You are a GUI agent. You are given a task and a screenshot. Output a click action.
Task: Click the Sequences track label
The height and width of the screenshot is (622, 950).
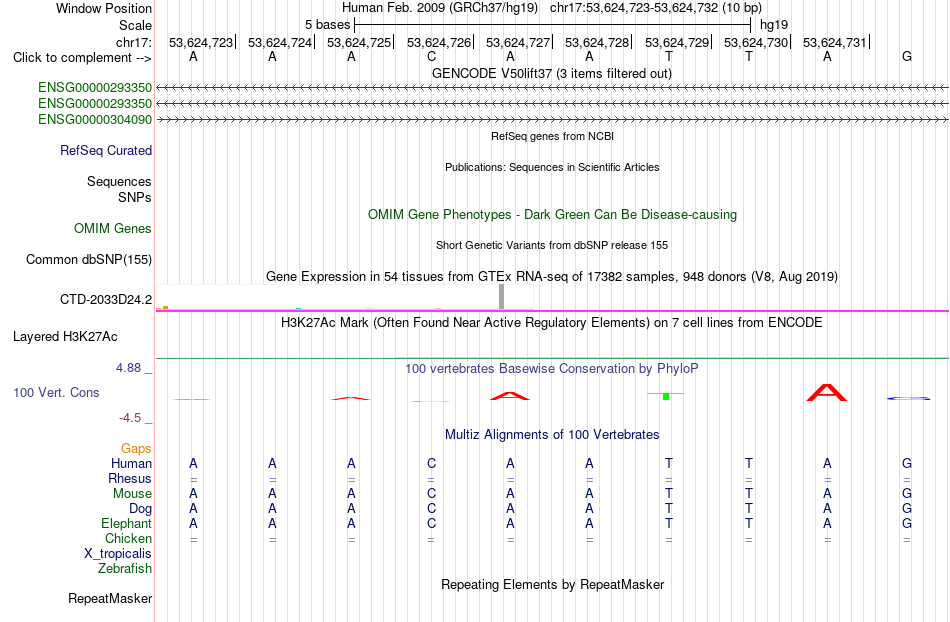point(119,182)
